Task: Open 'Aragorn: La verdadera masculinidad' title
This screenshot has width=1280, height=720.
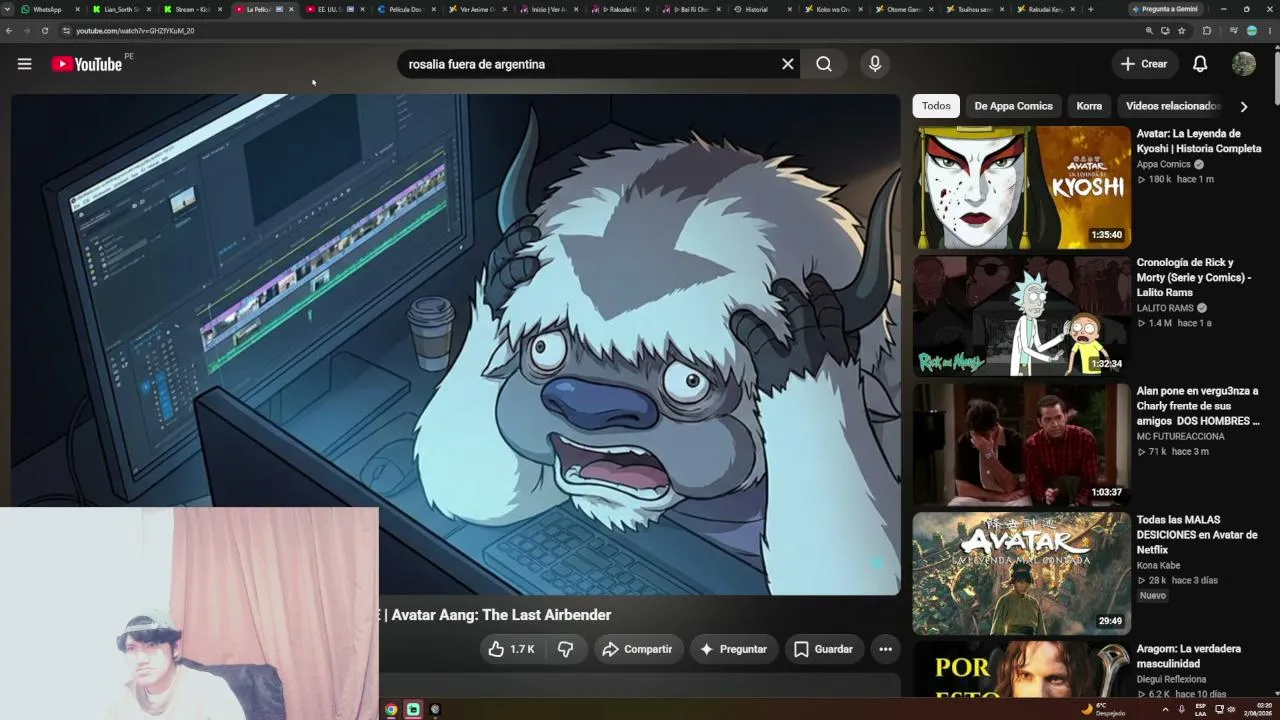Action: click(1189, 656)
